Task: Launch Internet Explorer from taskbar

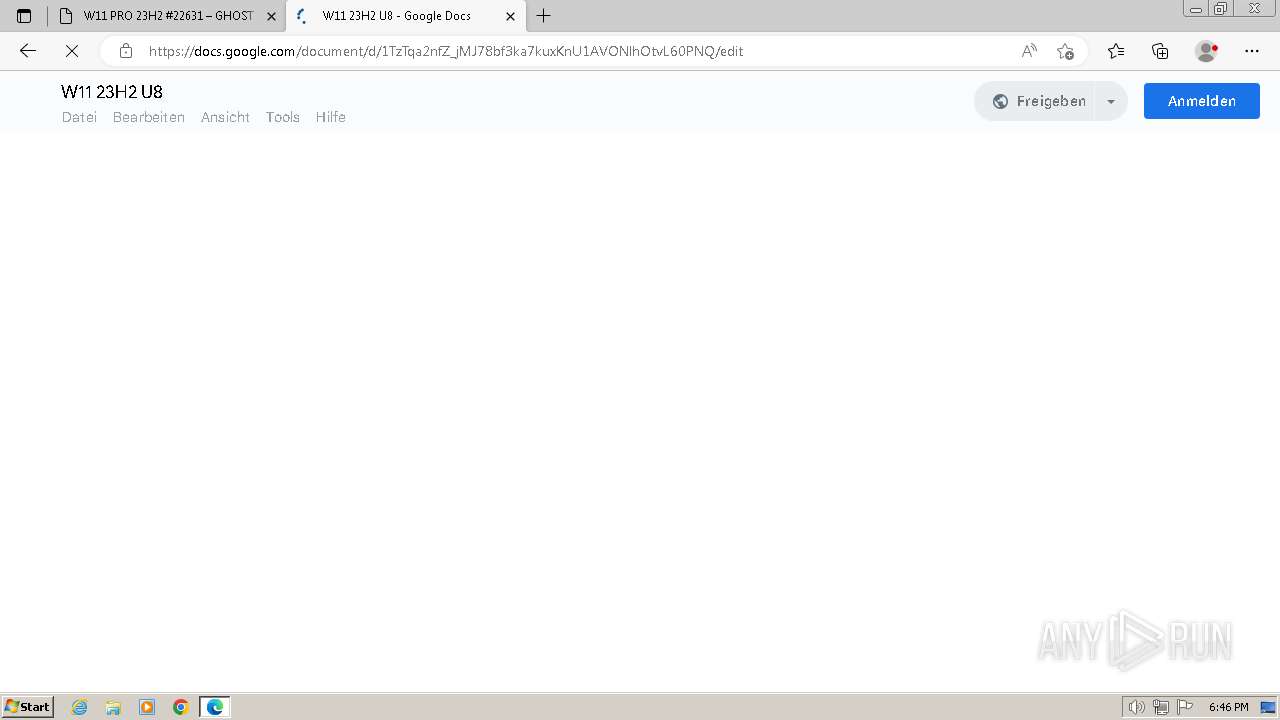Action: (80, 707)
